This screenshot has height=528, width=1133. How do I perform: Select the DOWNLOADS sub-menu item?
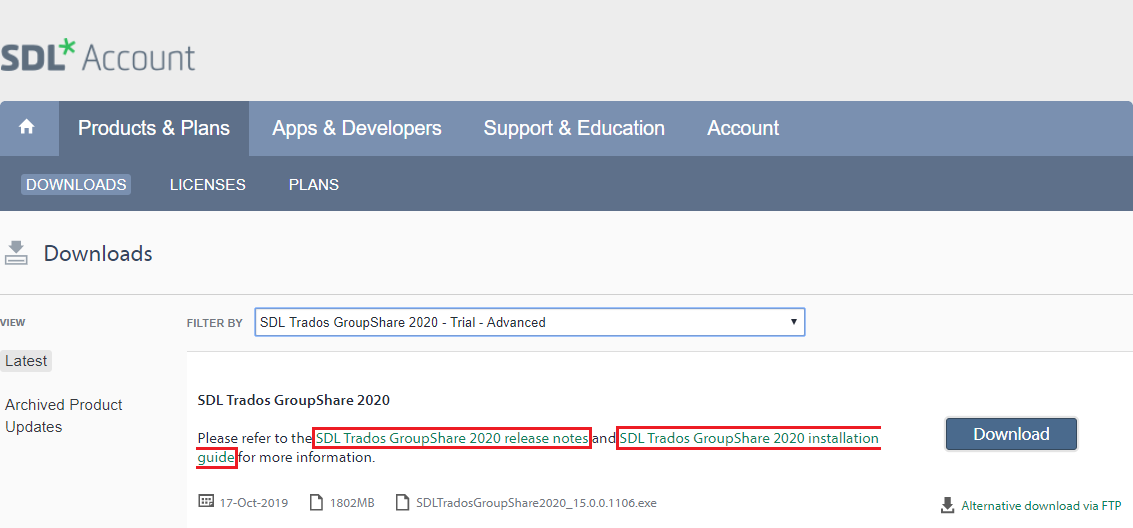pyautogui.click(x=76, y=184)
